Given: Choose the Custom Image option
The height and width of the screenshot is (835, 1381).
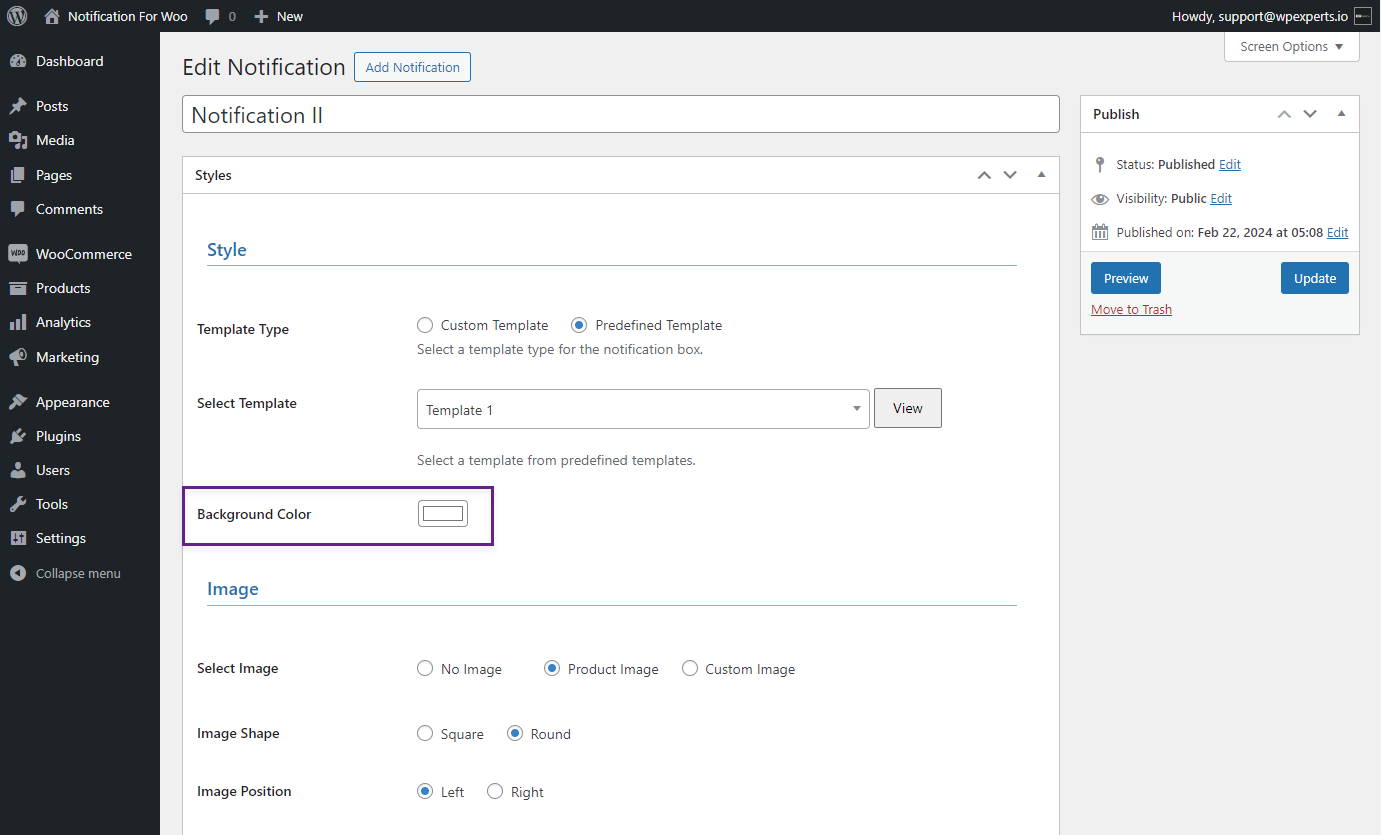Looking at the screenshot, I should (689, 669).
